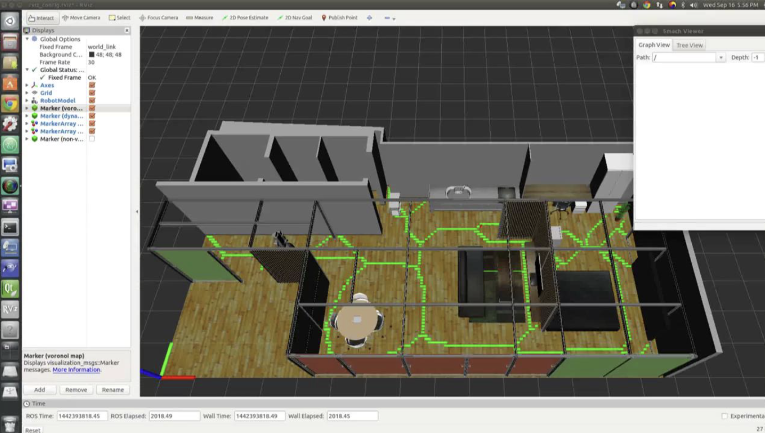Close the Displays panel
The height and width of the screenshot is (433, 765).
pos(127,30)
